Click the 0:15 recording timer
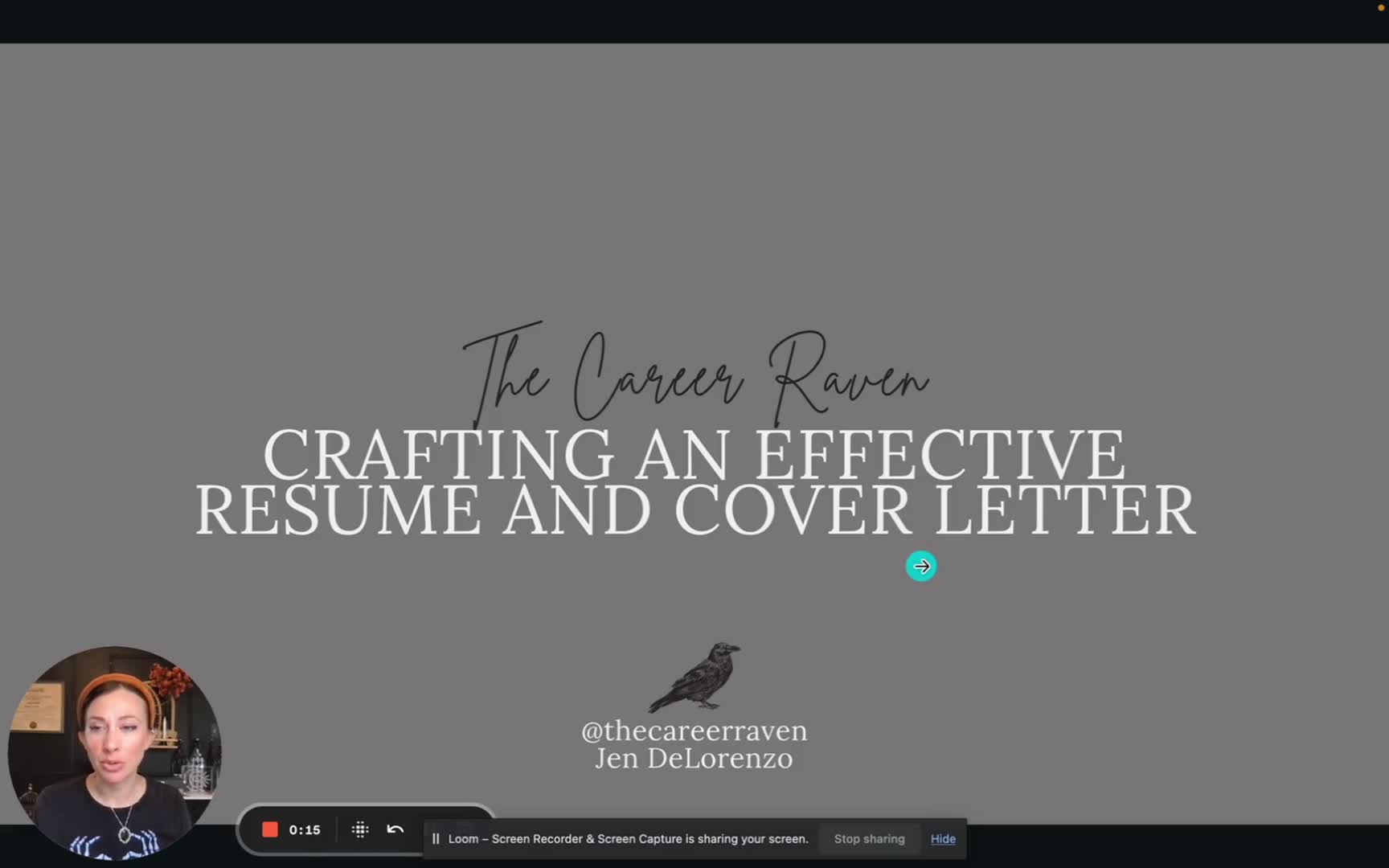The width and height of the screenshot is (1389, 868). tap(305, 830)
